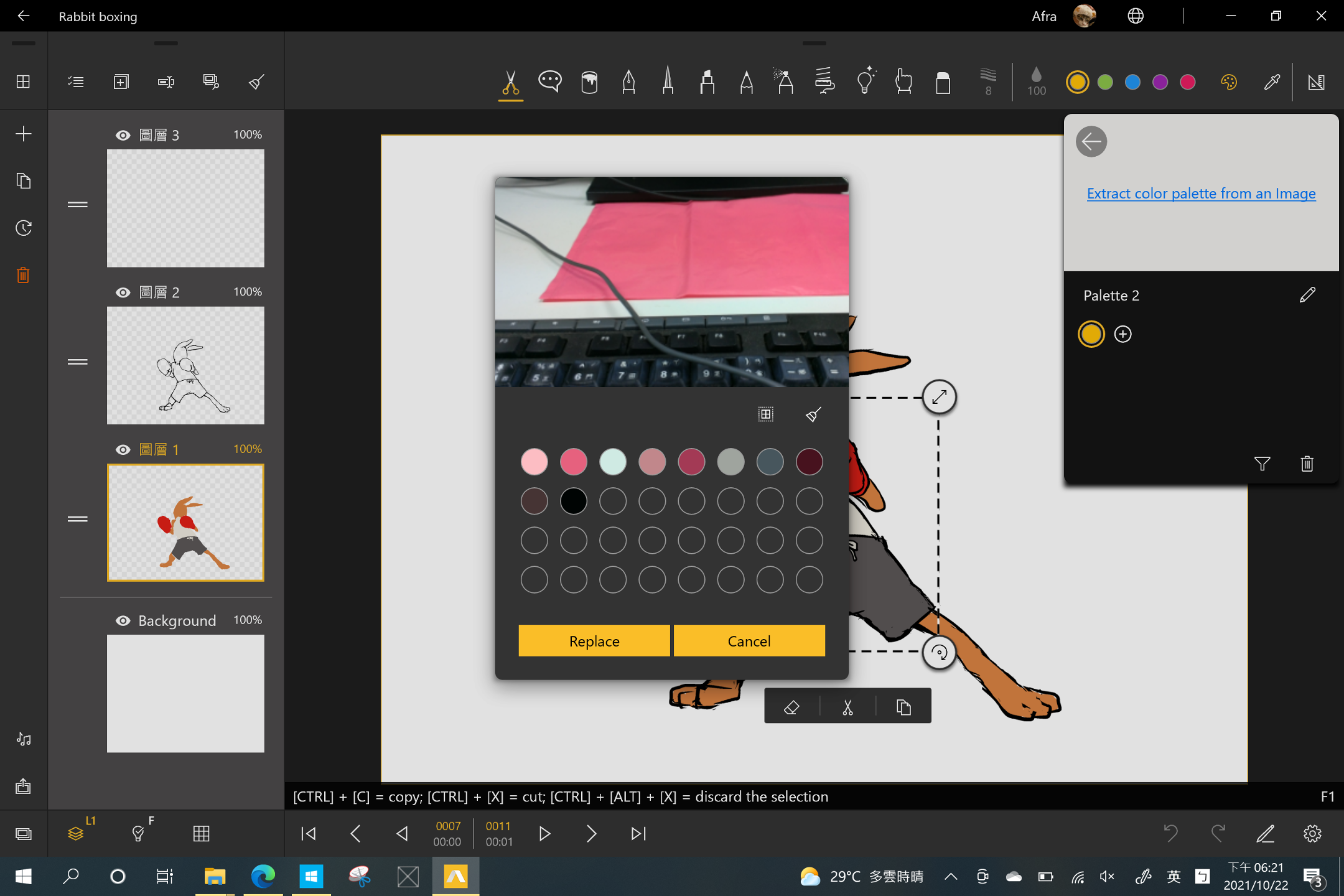
Task: Toggle visibility of 圖層 3
Action: [x=123, y=134]
